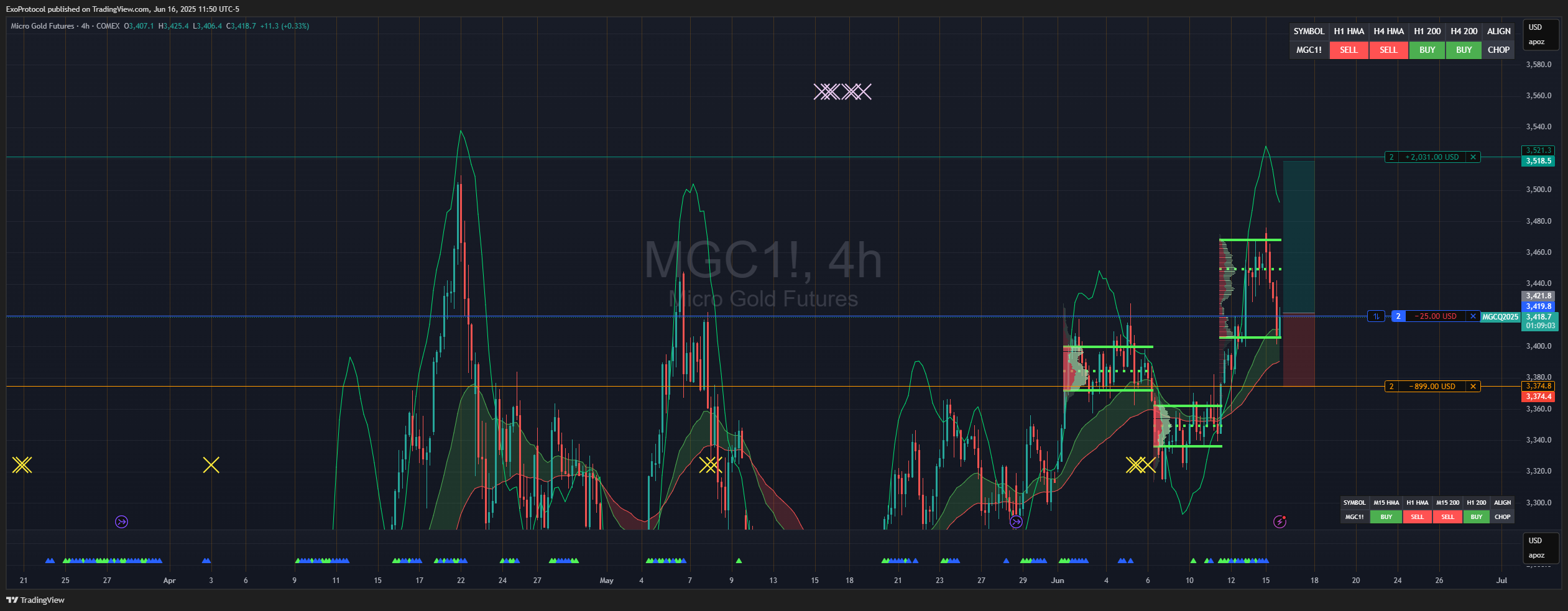Click the -899.00 USD loss label
1568x611 pixels.
tap(1432, 387)
